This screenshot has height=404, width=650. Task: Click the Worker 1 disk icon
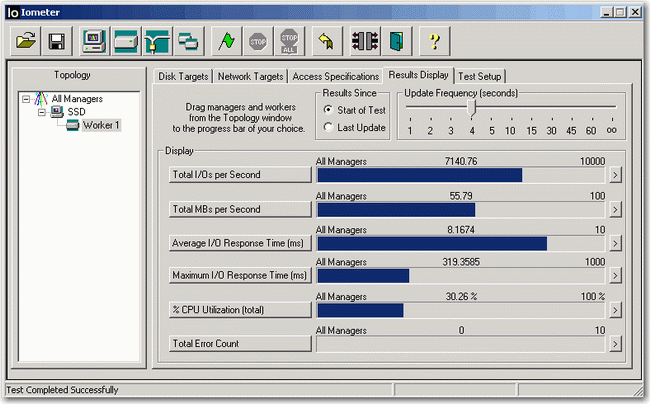(x=73, y=125)
